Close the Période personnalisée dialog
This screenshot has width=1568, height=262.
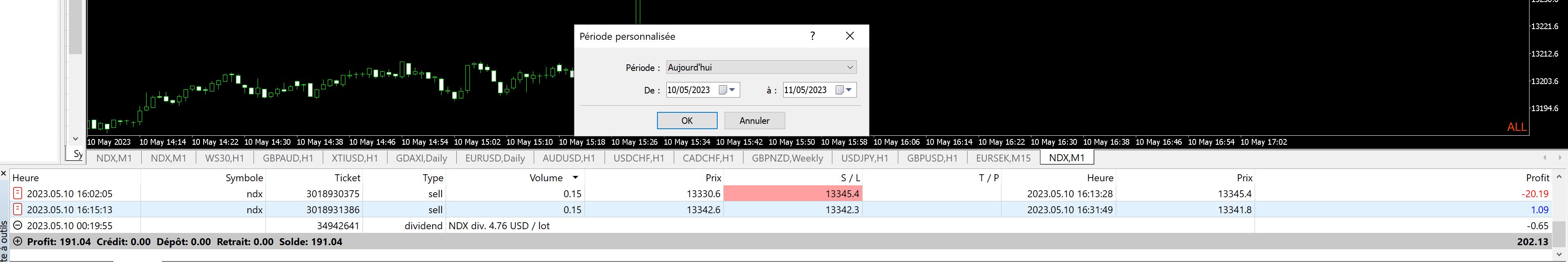[850, 36]
